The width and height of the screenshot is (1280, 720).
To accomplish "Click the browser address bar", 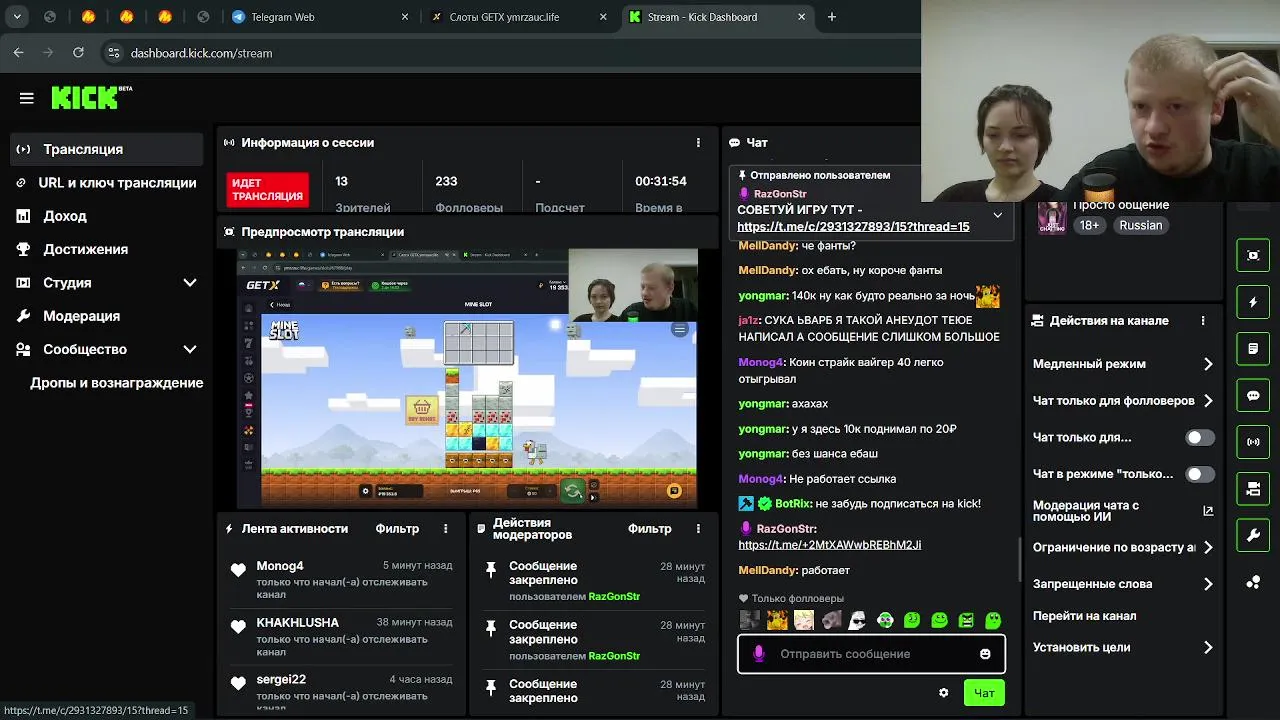I will point(510,53).
